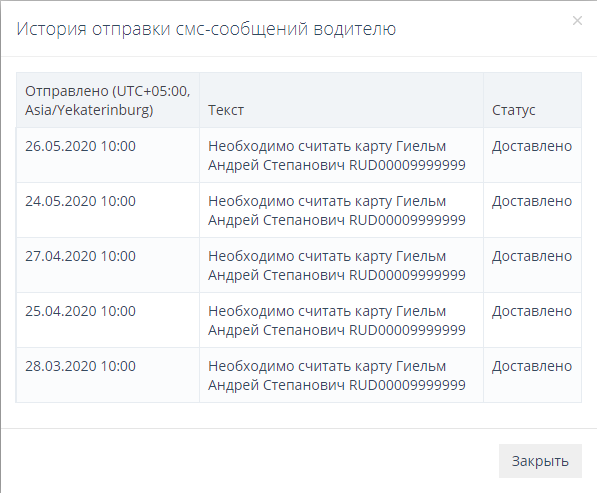Click Доставлено status in the 24.05.2020 row

532,201
